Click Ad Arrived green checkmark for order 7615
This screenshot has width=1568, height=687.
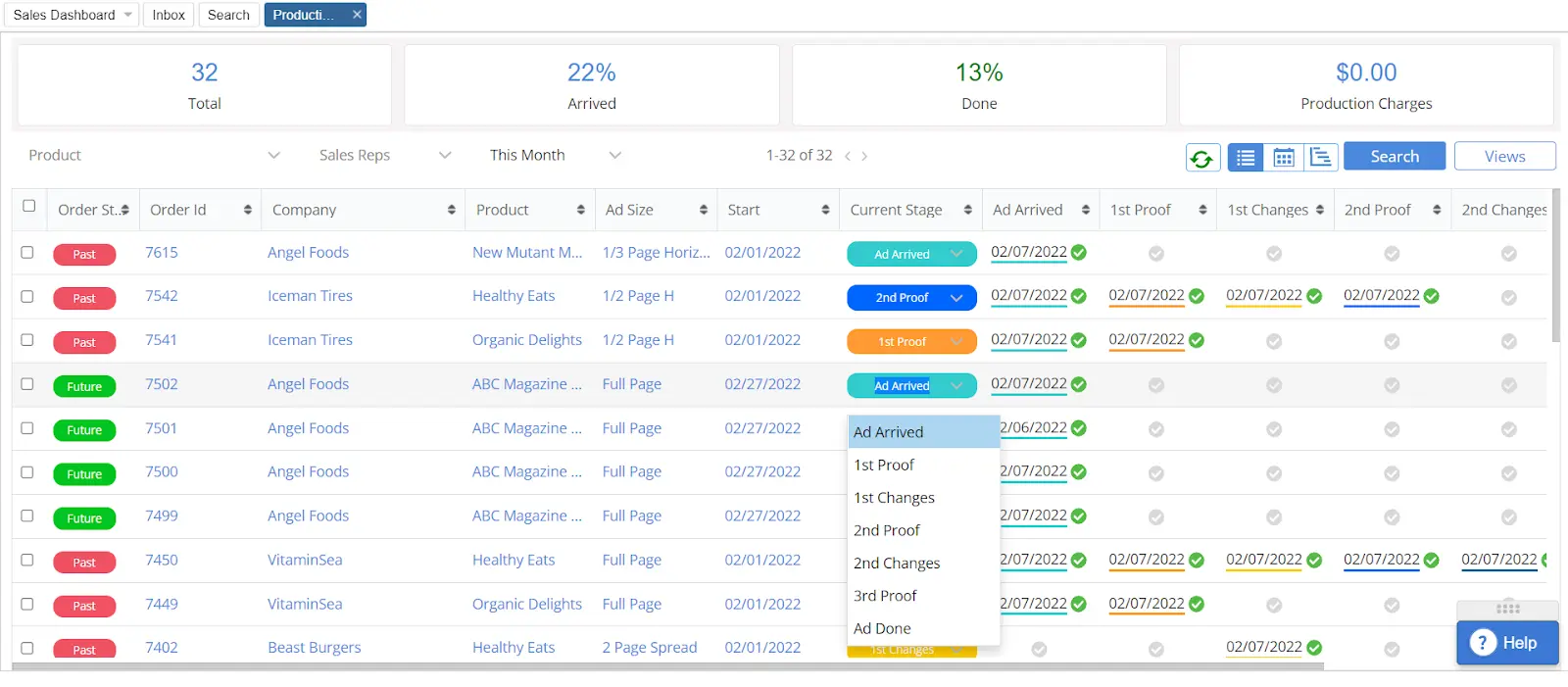(x=1079, y=253)
